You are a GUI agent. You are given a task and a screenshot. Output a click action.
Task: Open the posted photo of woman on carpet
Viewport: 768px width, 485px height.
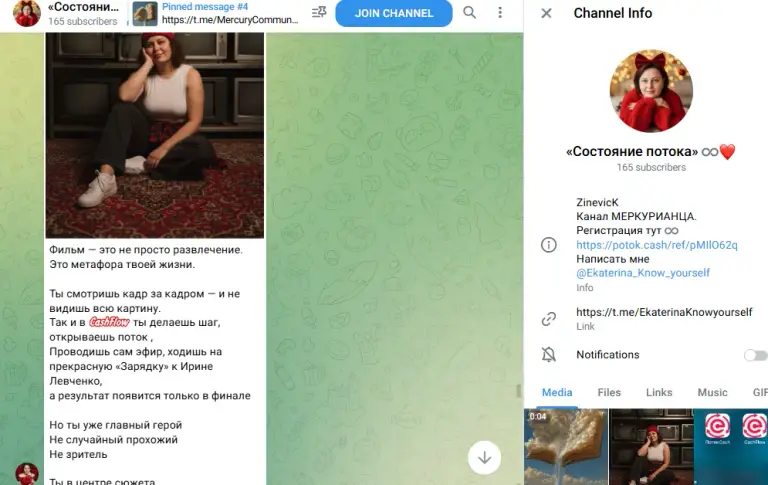155,135
